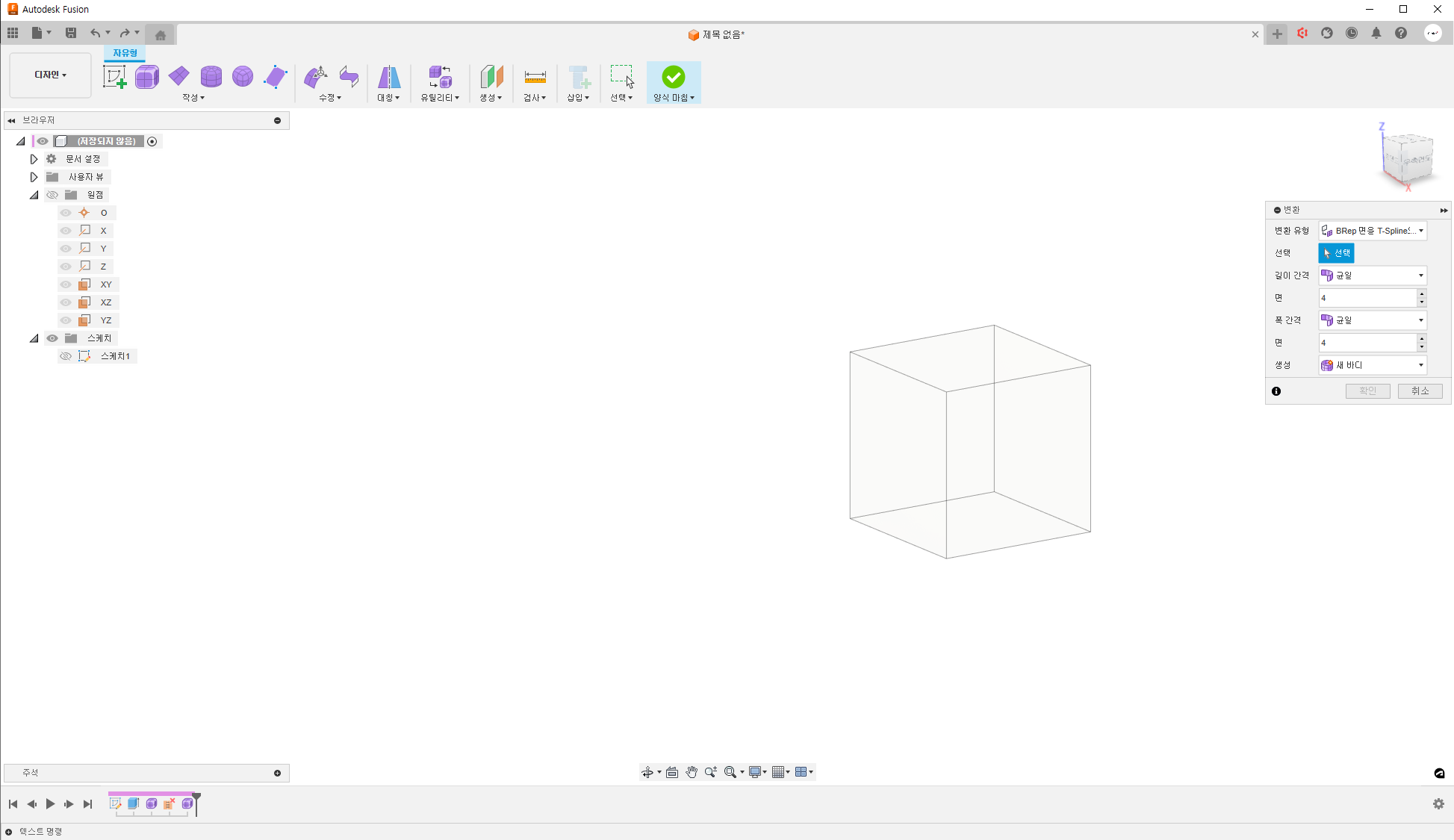Viewport: 1454px width, 840px height.
Task: Click the green Finish Form checkmark
Action: 673,77
